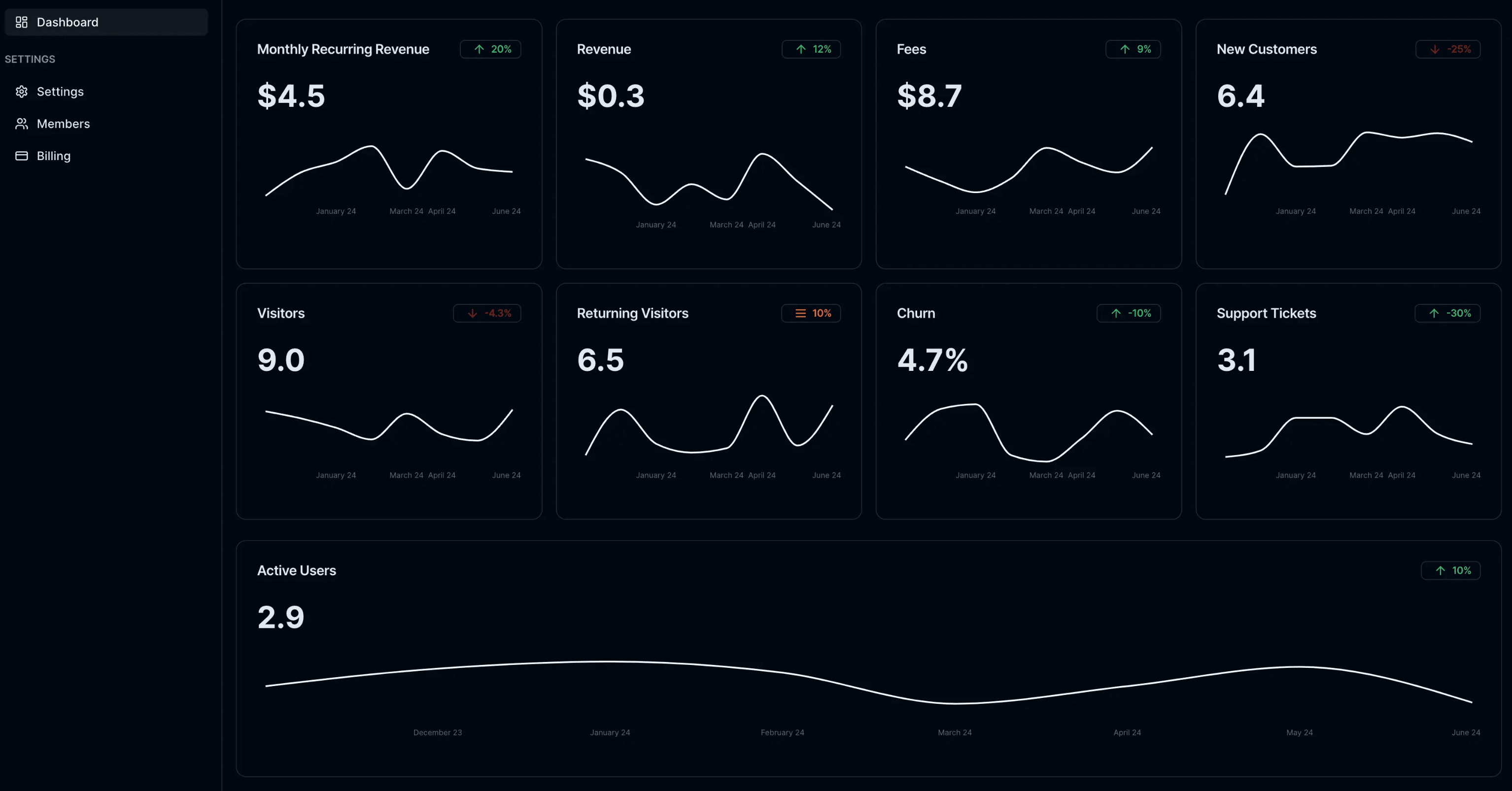Click the up arrow in Active Users badge
Image resolution: width=1512 pixels, height=791 pixels.
coord(1441,570)
